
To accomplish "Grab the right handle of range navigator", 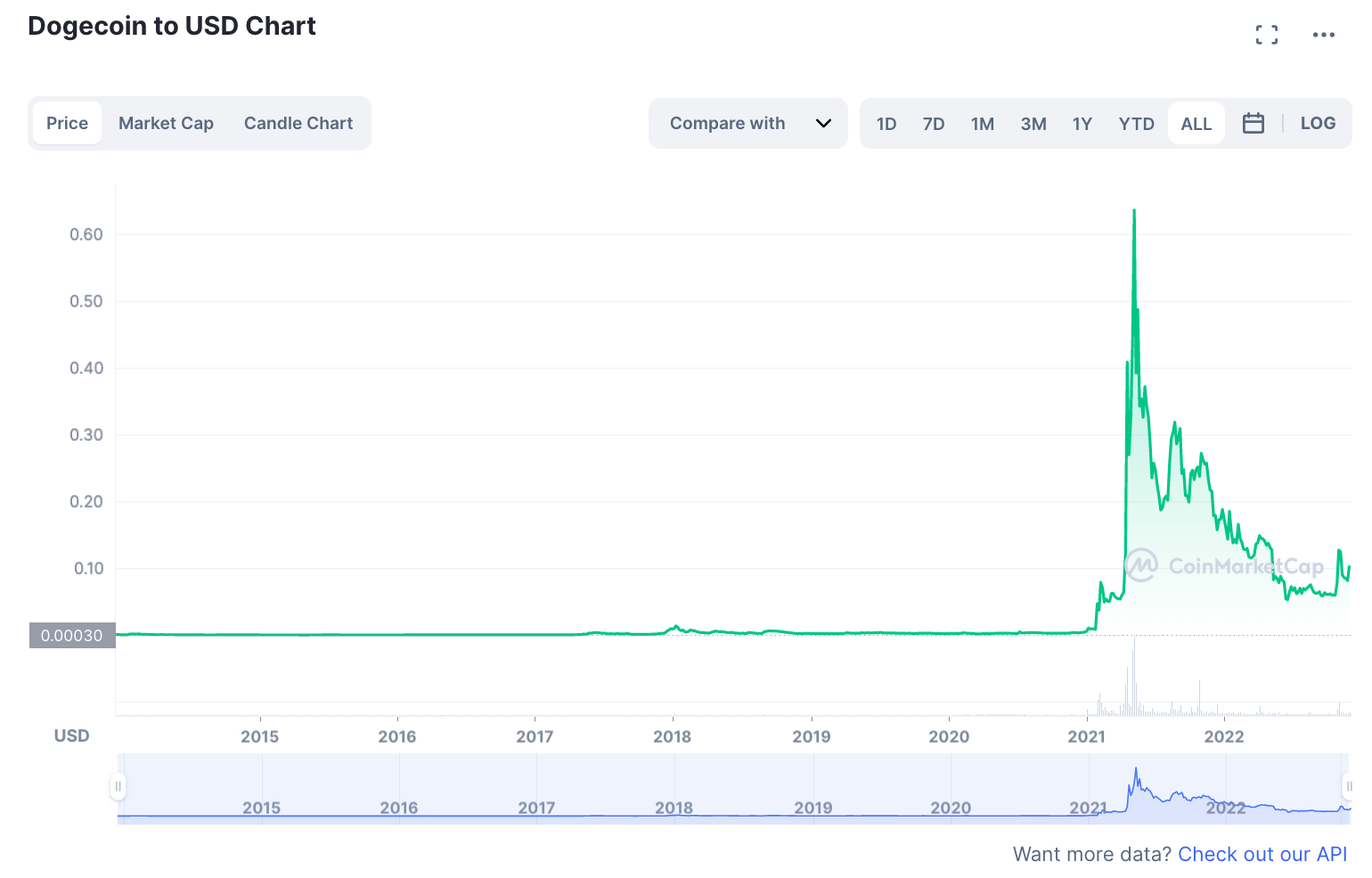I will pyautogui.click(x=1349, y=786).
